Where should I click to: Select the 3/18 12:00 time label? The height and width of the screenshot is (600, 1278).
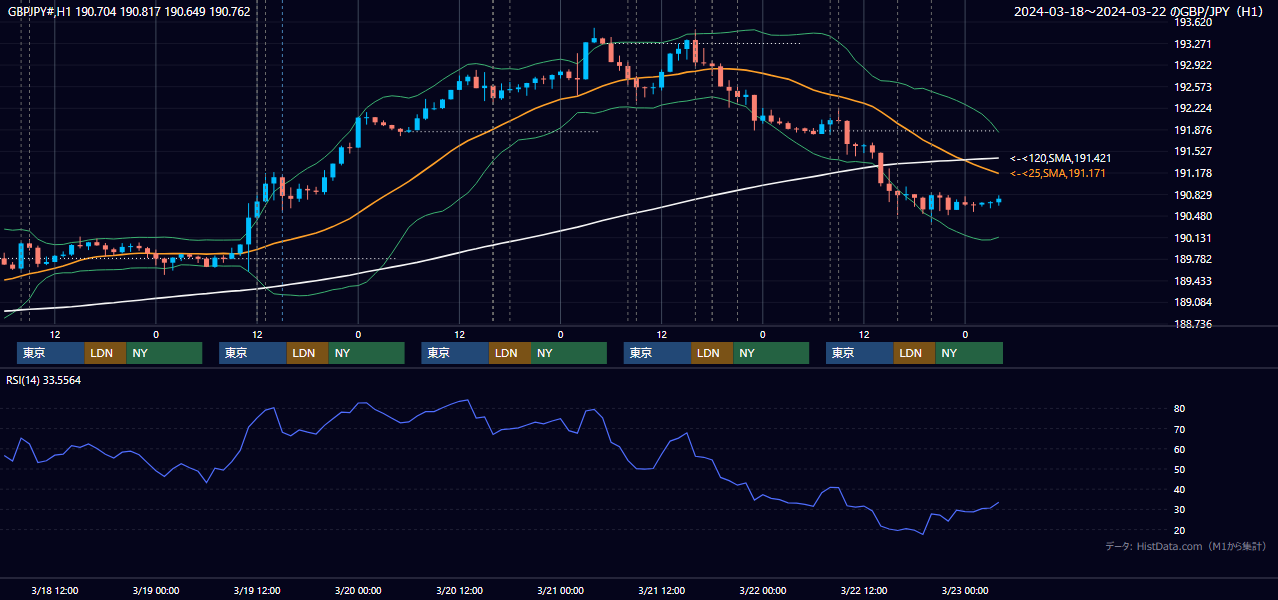[x=54, y=590]
